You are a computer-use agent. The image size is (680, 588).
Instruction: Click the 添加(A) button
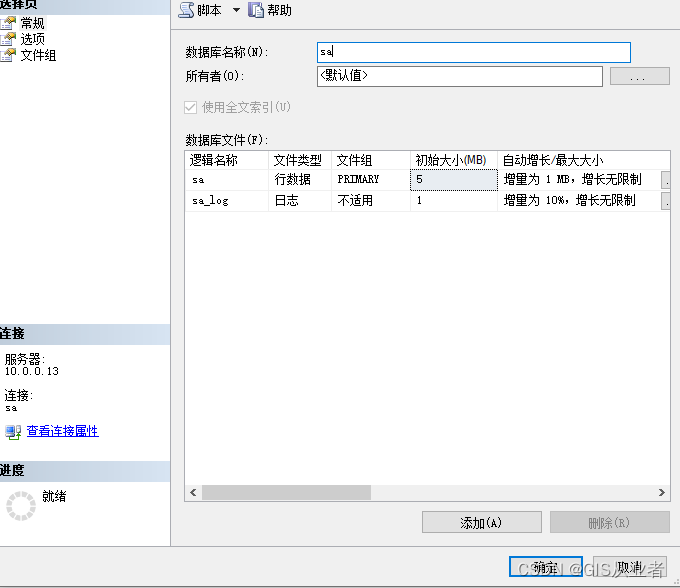(x=482, y=523)
